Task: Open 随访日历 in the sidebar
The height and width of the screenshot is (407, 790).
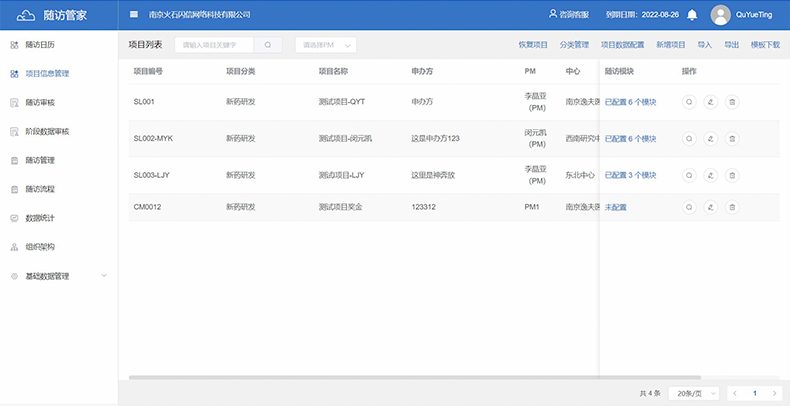Action: (x=40, y=45)
